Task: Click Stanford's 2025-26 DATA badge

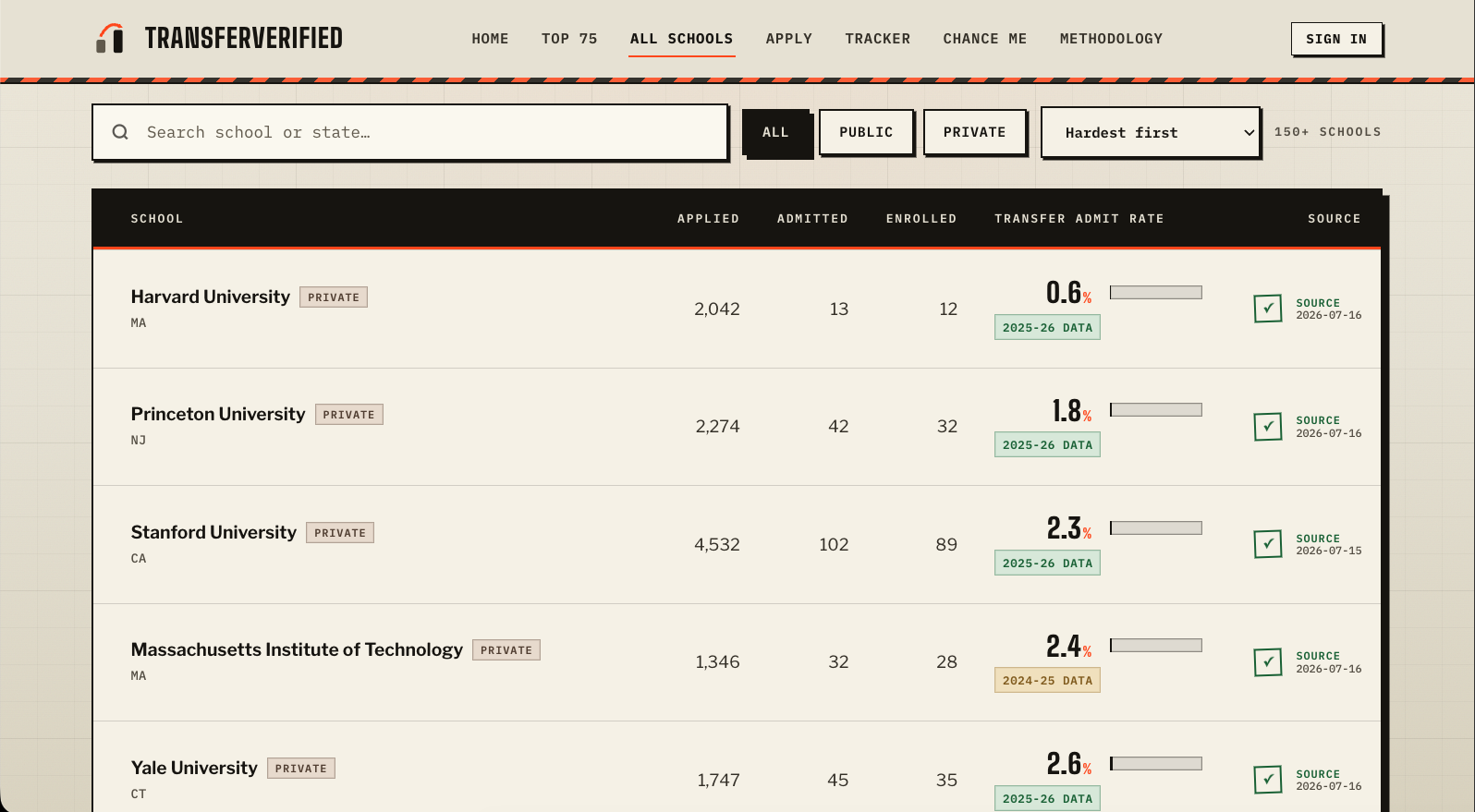Action: (x=1047, y=563)
